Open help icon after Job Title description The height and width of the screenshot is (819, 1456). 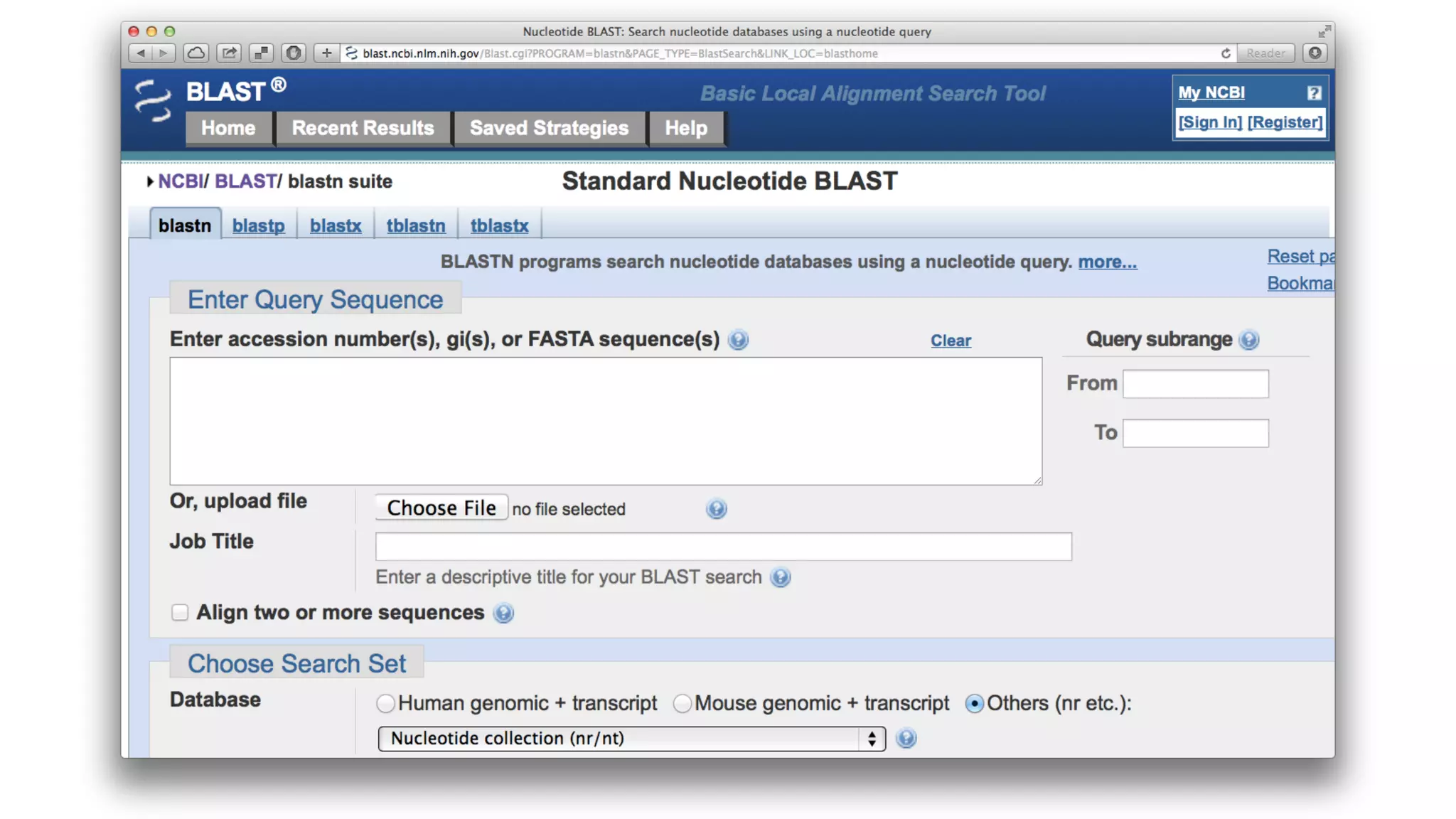[780, 577]
